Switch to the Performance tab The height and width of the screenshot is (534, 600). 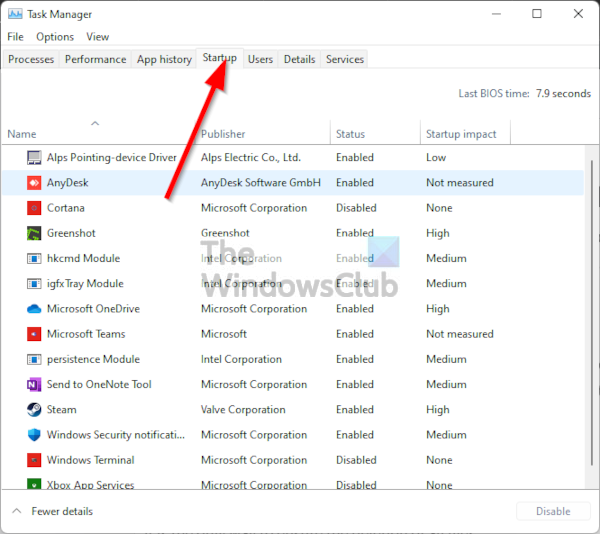pos(95,59)
